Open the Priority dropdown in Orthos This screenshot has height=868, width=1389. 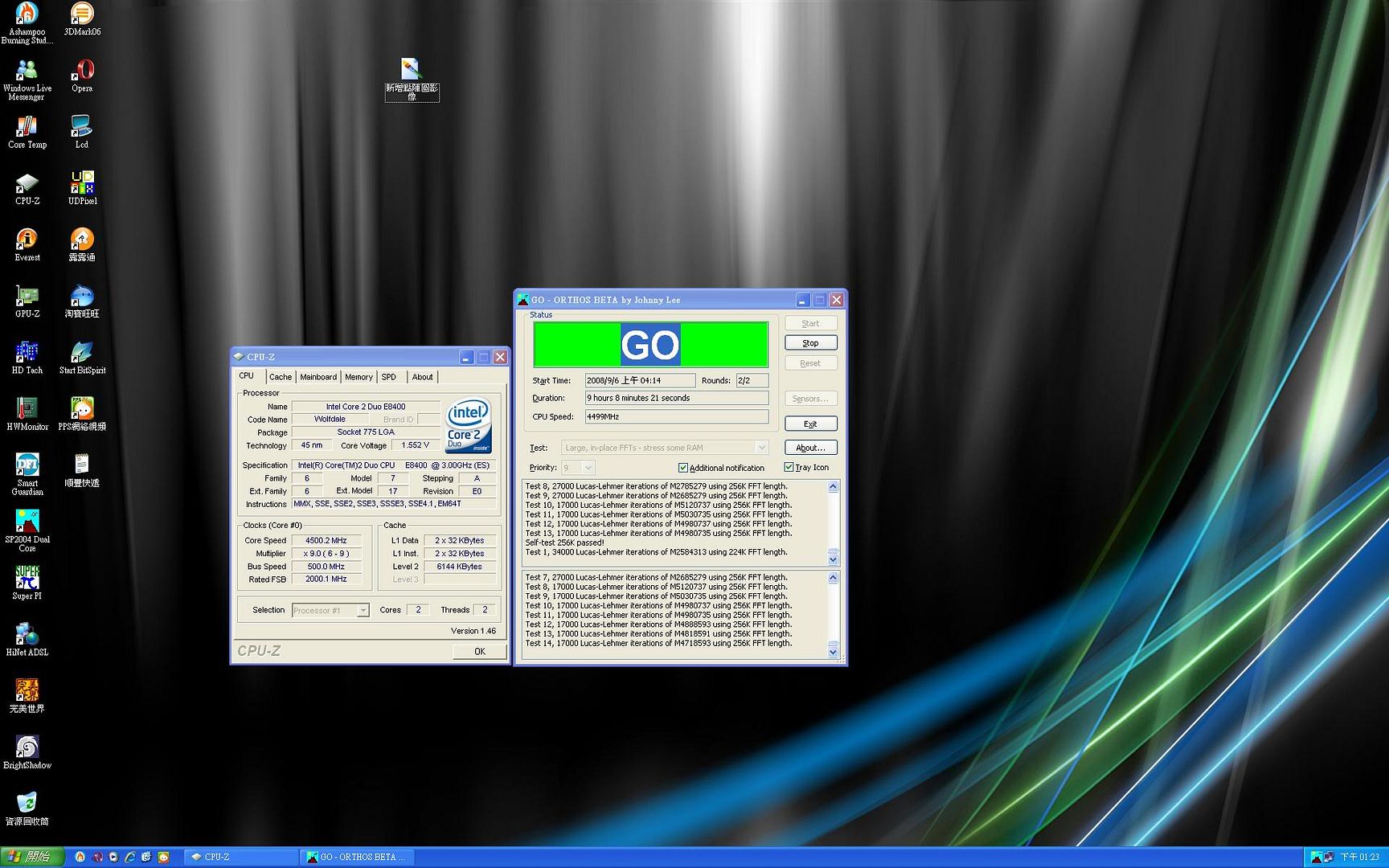[x=578, y=468]
